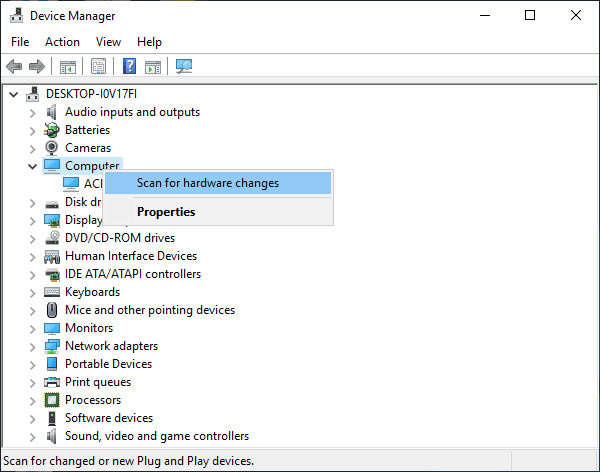Click the Device Manager title bar icon

point(16,16)
